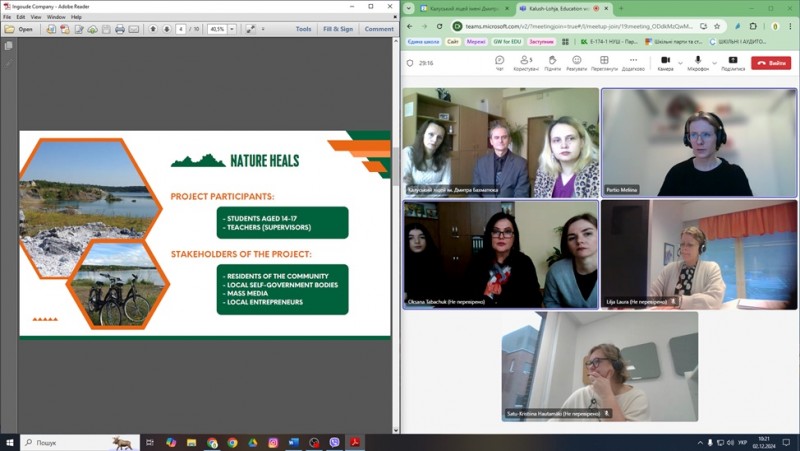
Task: Open the Заступник bookmark
Action: pos(541,41)
